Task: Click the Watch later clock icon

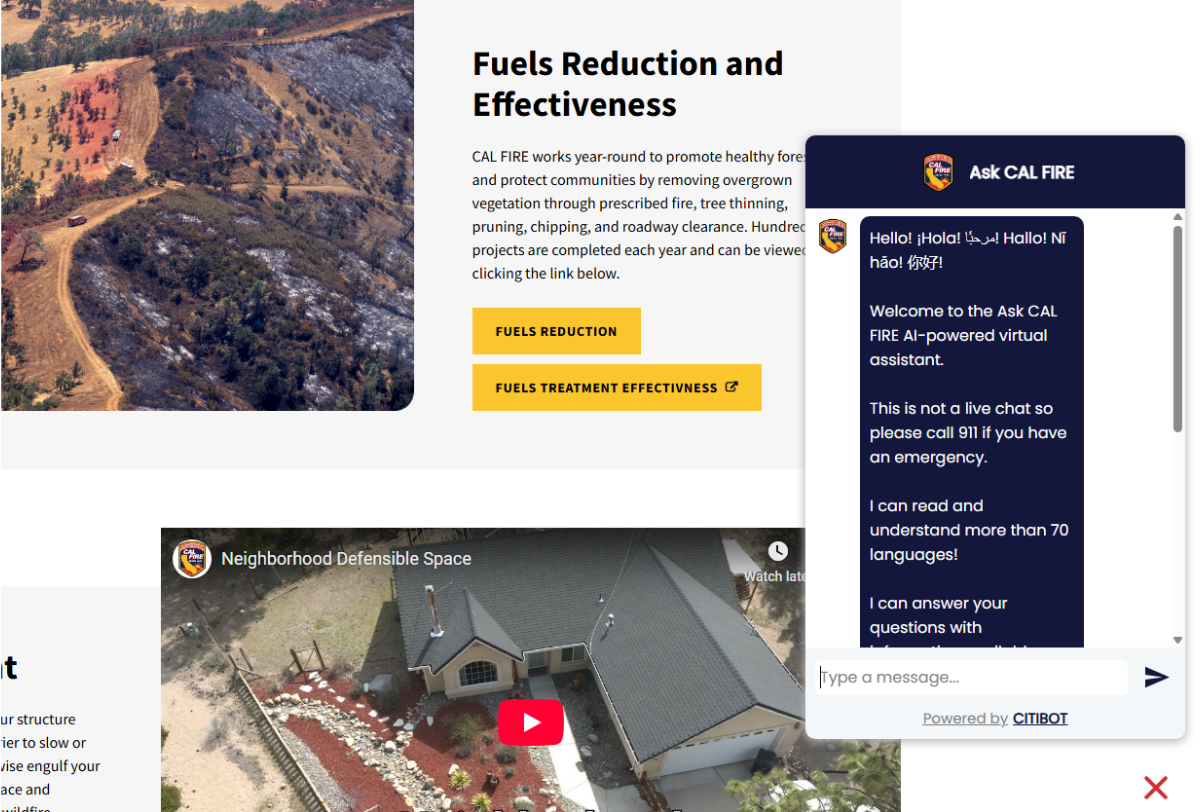Action: click(778, 551)
